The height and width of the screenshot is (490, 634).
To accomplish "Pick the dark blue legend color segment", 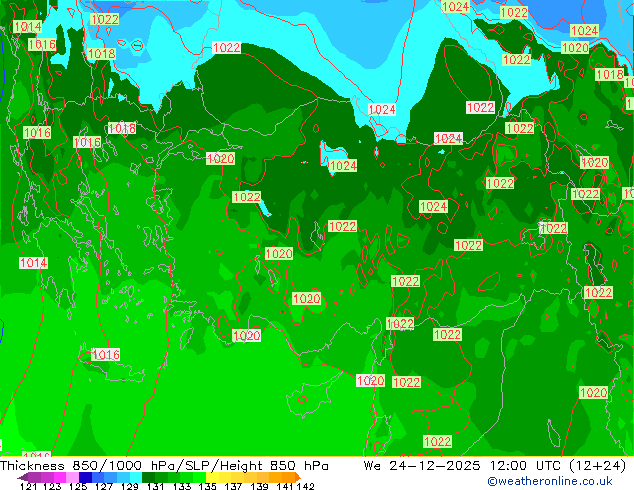I will [86, 477].
